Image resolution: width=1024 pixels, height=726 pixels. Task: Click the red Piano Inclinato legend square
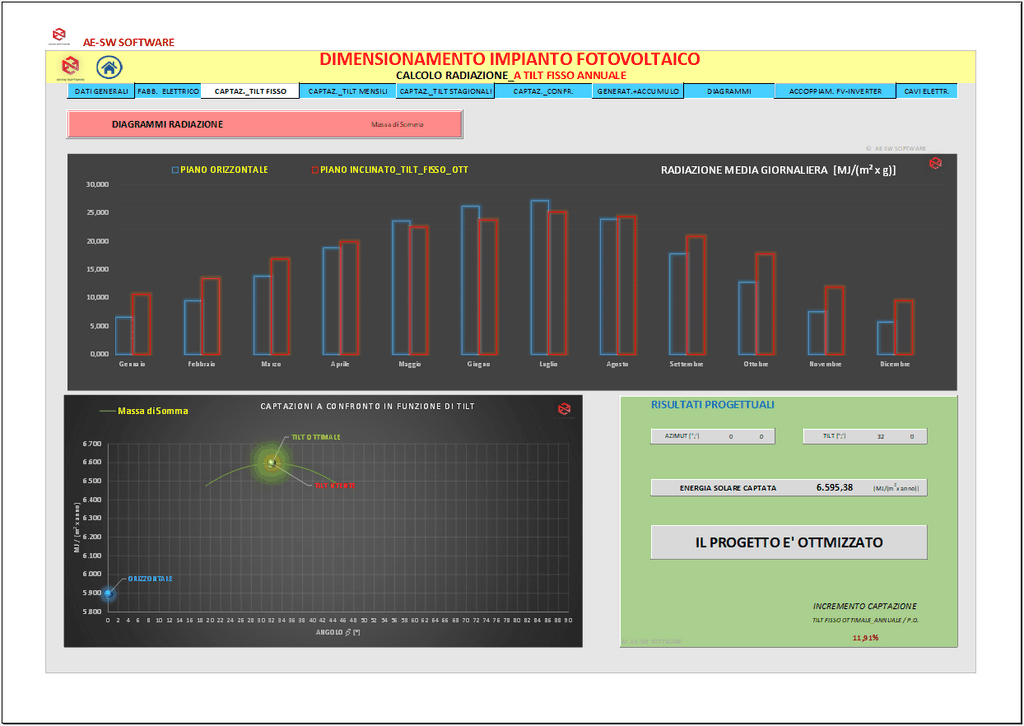click(x=314, y=170)
